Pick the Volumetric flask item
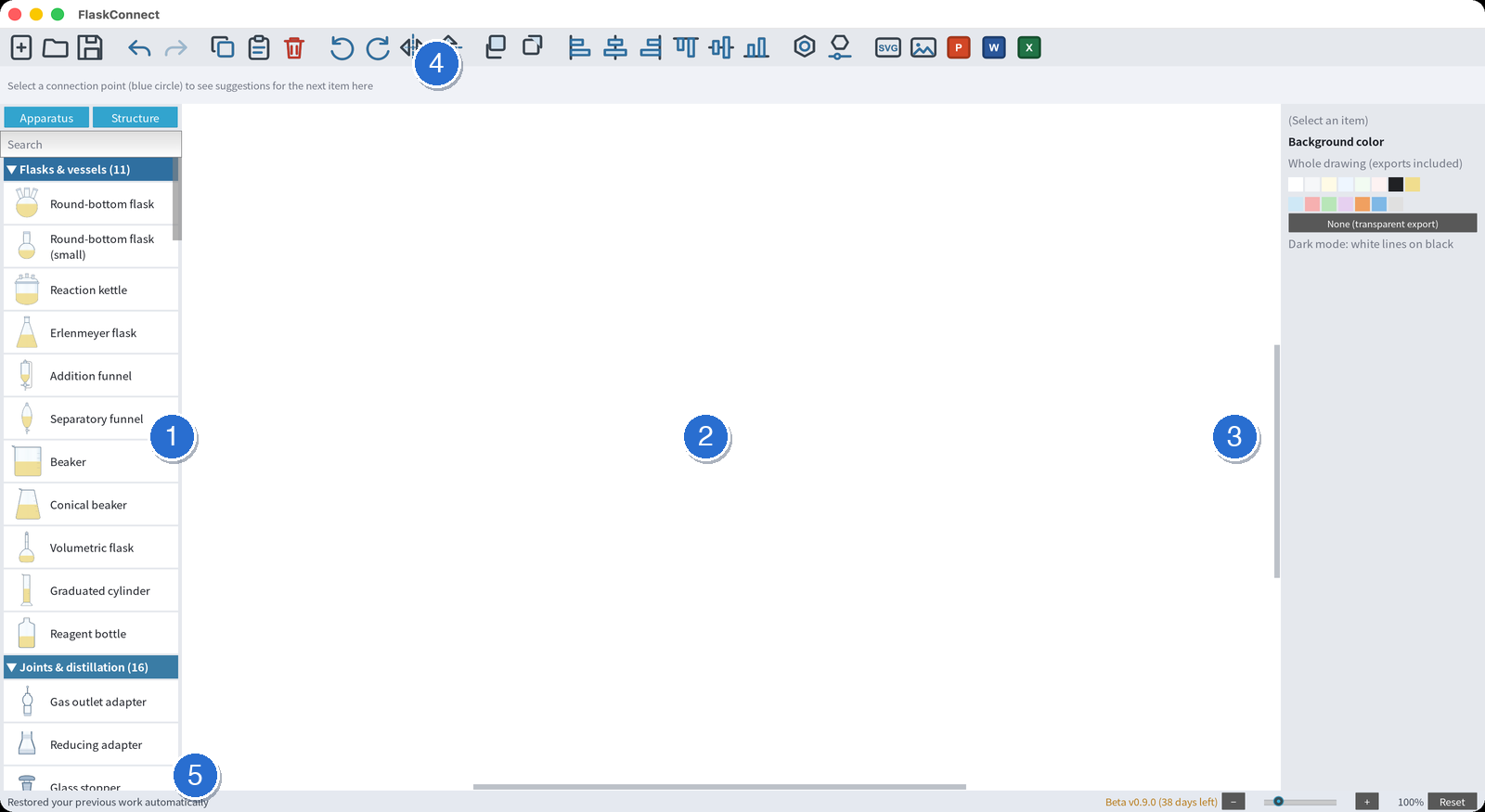Image resolution: width=1485 pixels, height=812 pixels. (x=91, y=548)
